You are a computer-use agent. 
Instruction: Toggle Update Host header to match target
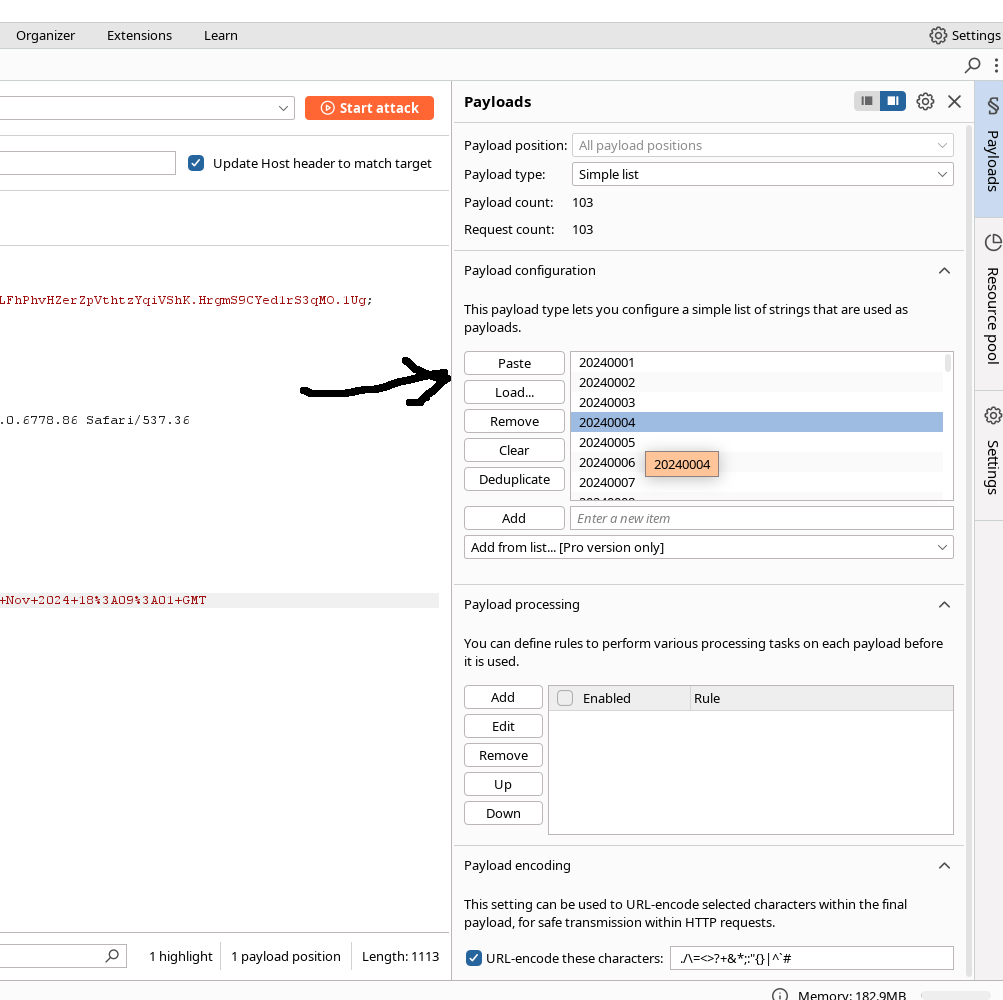pyautogui.click(x=196, y=163)
